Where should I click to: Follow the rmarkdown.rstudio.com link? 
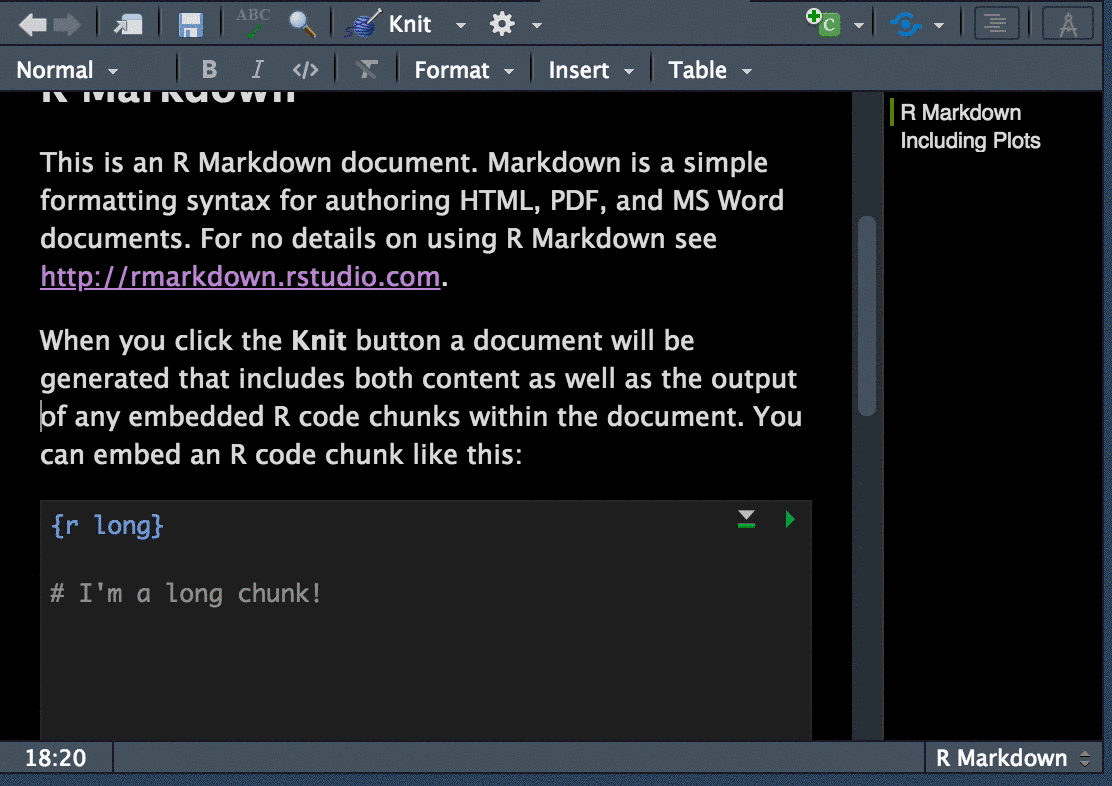click(240, 276)
